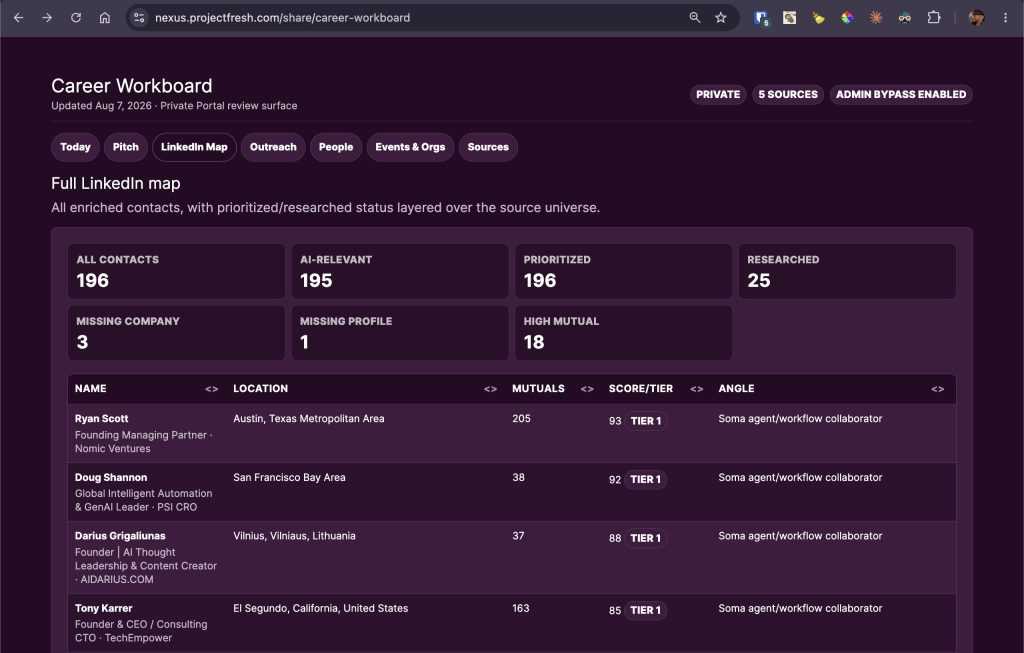
Task: Open the Extensions puzzle menu
Action: (x=934, y=18)
